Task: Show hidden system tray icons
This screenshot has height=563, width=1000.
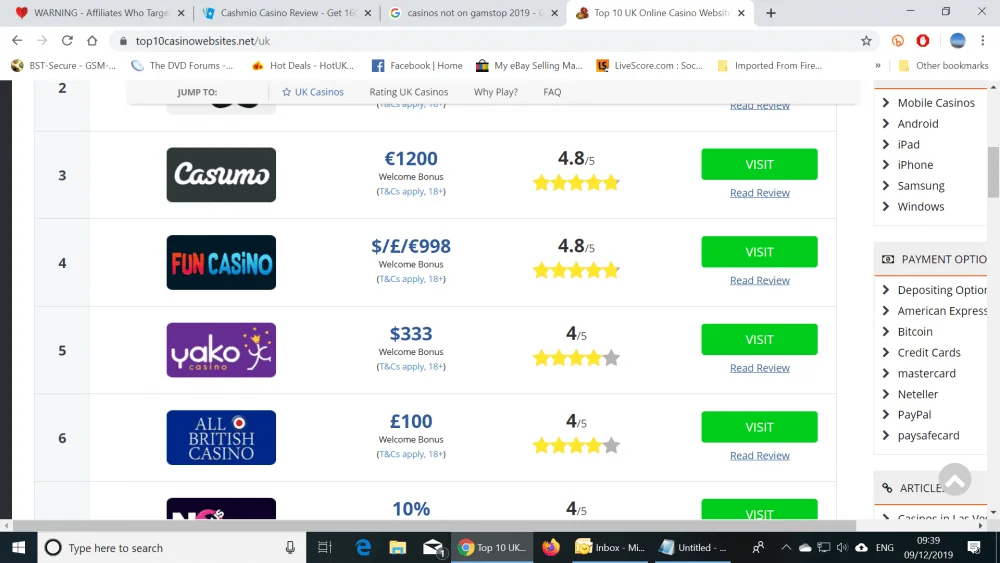Action: 786,548
